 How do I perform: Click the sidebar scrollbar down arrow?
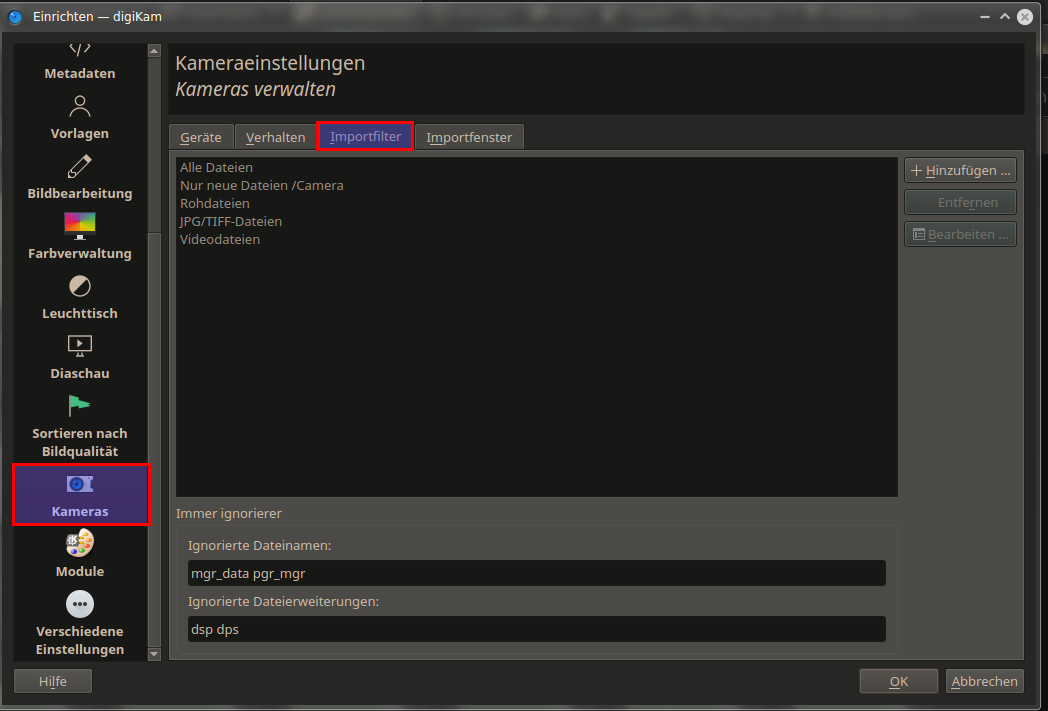[154, 654]
